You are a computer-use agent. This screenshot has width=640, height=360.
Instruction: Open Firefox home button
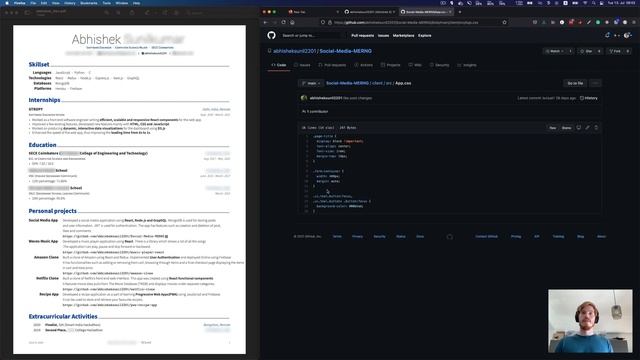coord(292,22)
